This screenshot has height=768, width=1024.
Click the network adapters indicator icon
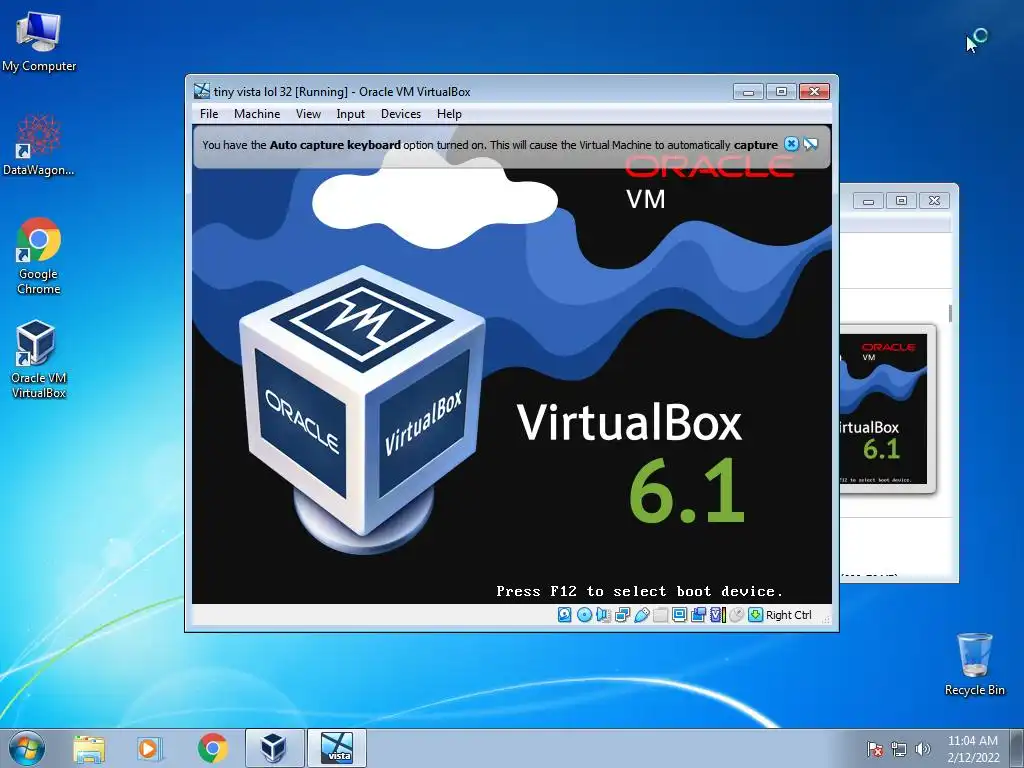point(622,615)
